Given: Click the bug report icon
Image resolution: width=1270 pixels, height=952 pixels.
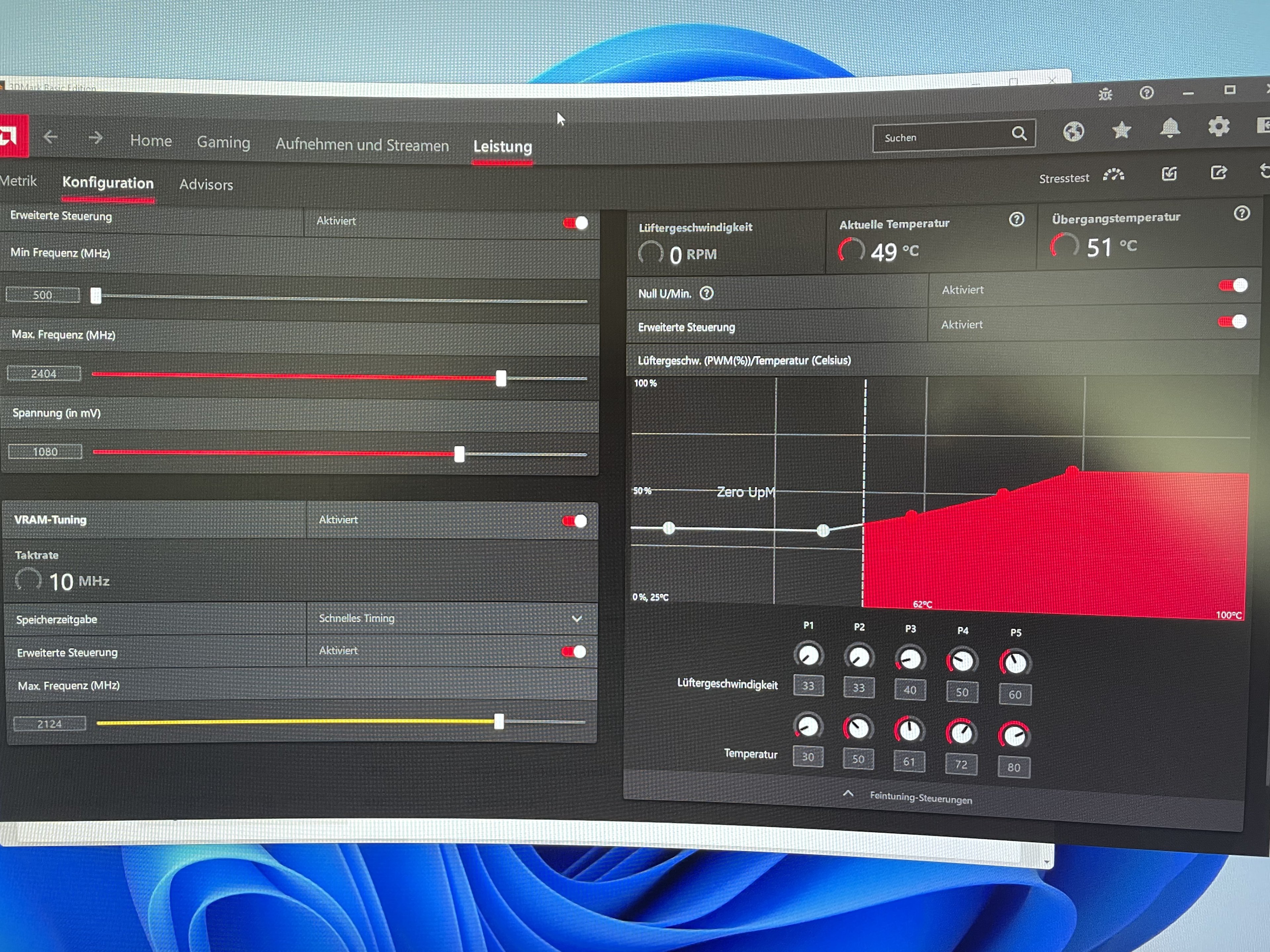Looking at the screenshot, I should [x=1105, y=94].
